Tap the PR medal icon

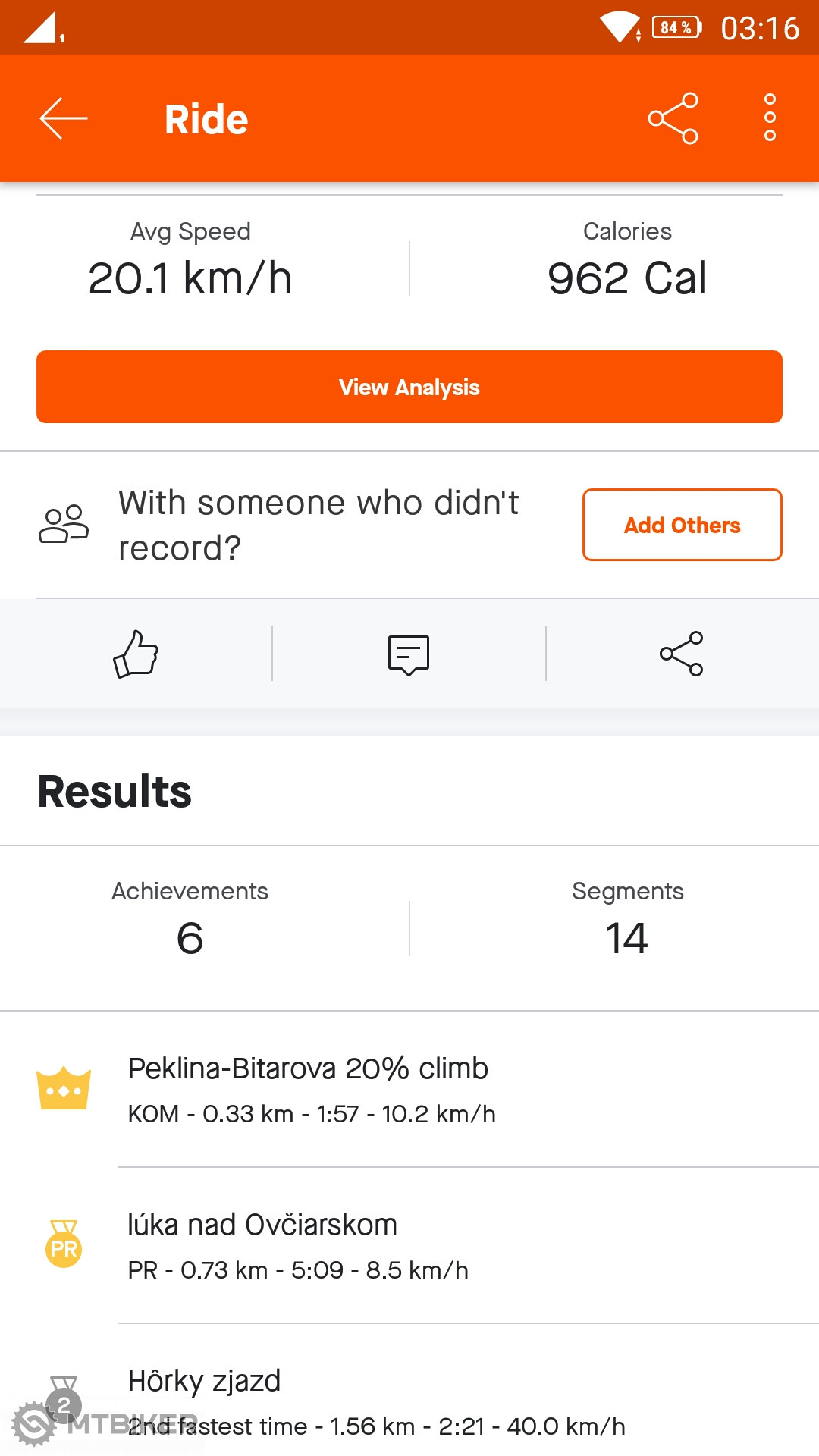pos(64,1244)
